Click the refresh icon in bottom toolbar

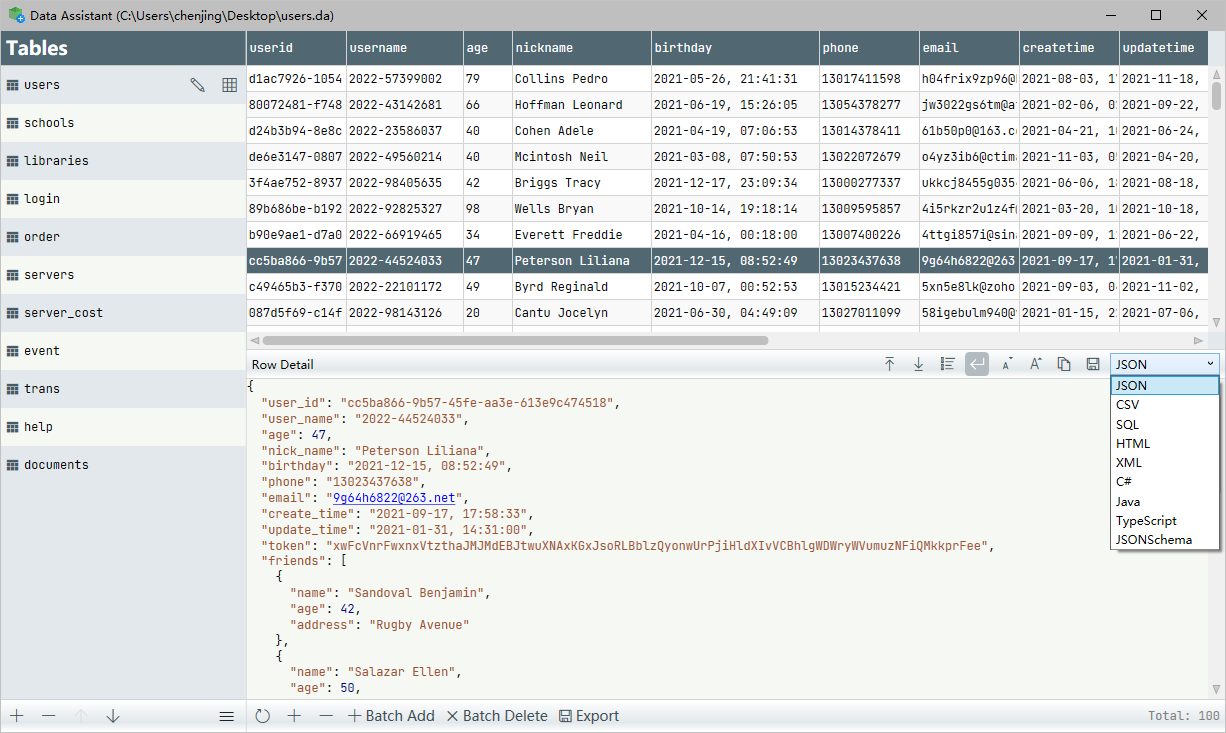point(263,716)
